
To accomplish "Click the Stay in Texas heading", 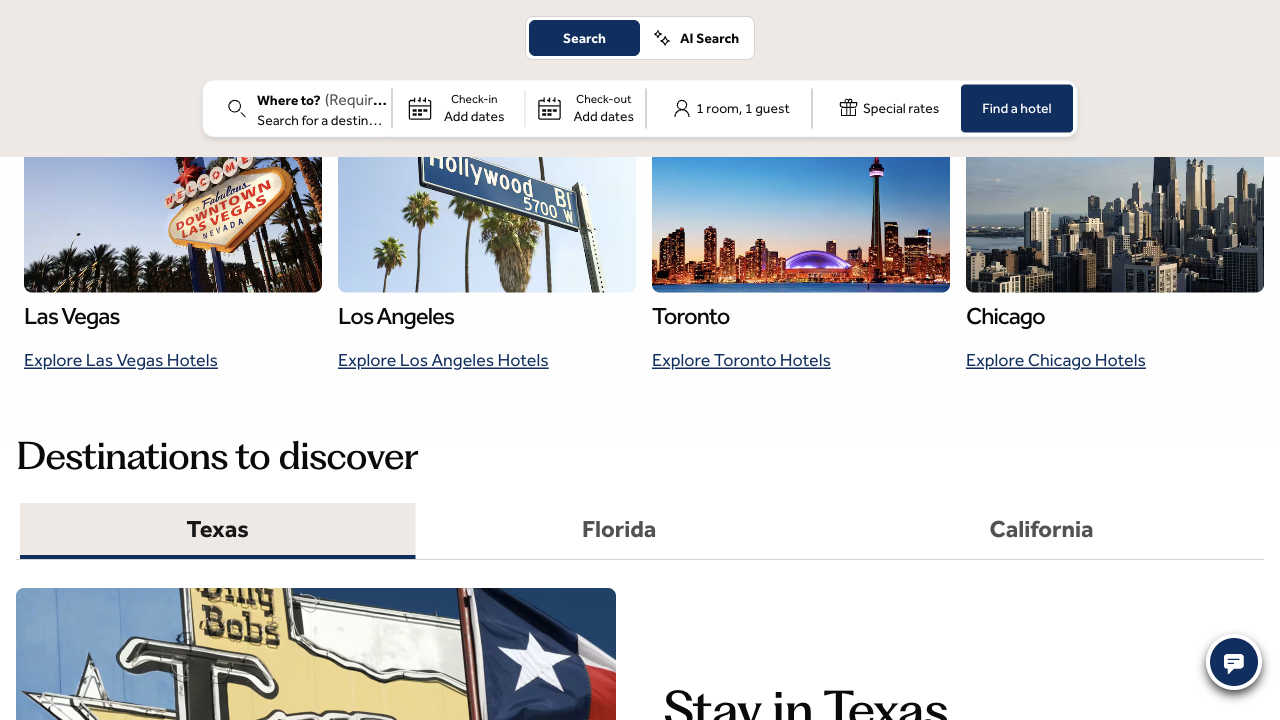I will click(806, 703).
